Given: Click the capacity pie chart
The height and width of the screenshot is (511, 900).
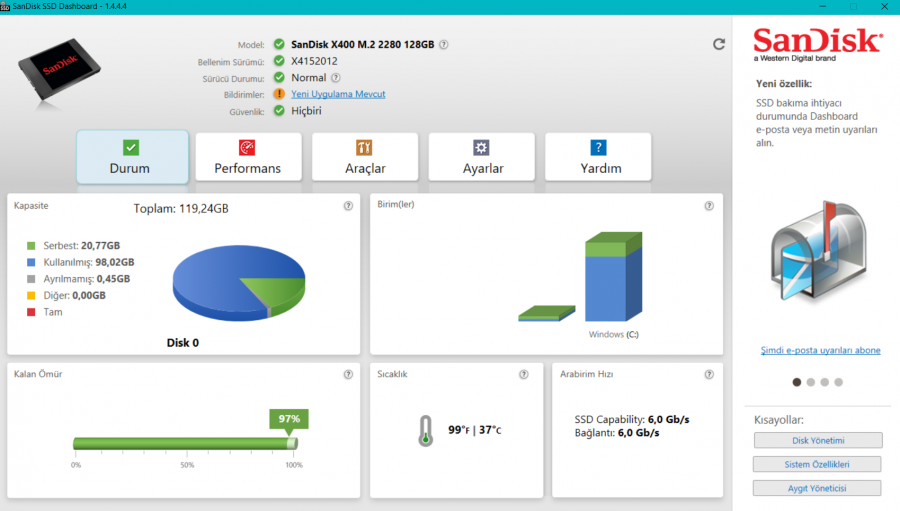Looking at the screenshot, I should (239, 282).
